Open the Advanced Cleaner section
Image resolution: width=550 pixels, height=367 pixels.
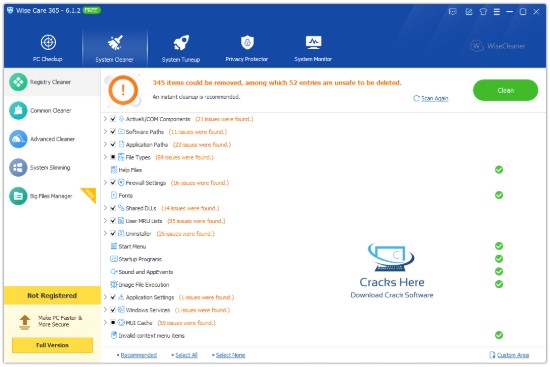52,139
